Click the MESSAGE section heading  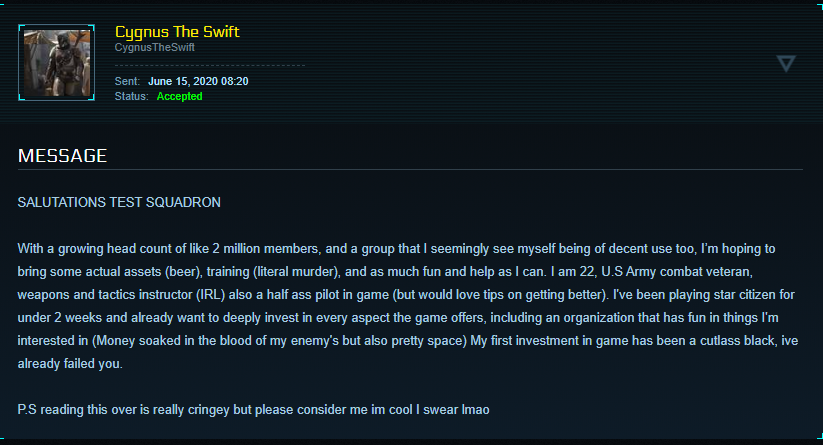click(x=62, y=156)
